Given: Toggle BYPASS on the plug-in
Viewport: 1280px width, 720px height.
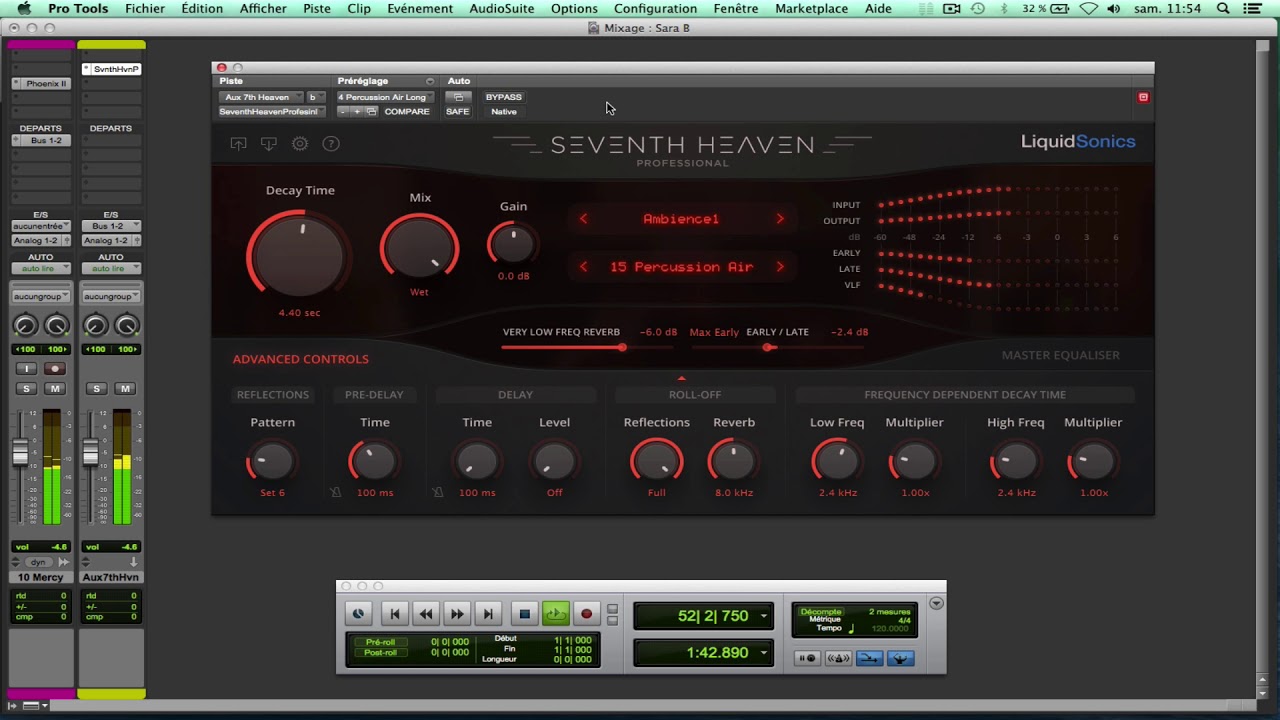Looking at the screenshot, I should point(504,97).
